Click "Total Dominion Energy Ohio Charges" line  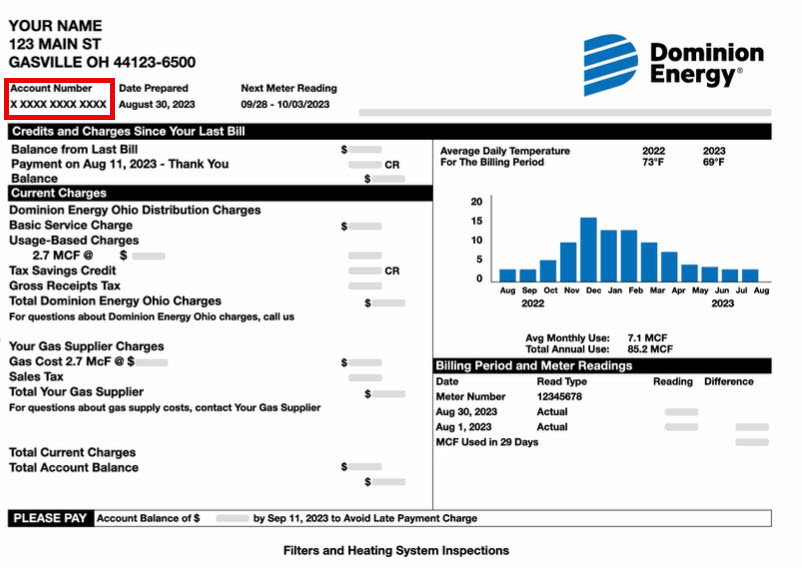pos(115,301)
